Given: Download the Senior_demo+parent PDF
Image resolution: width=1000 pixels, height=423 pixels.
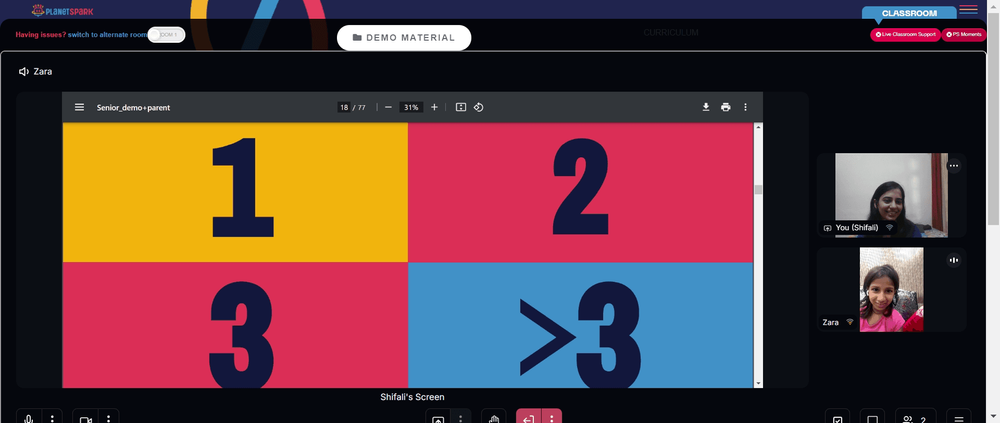Looking at the screenshot, I should coord(706,107).
